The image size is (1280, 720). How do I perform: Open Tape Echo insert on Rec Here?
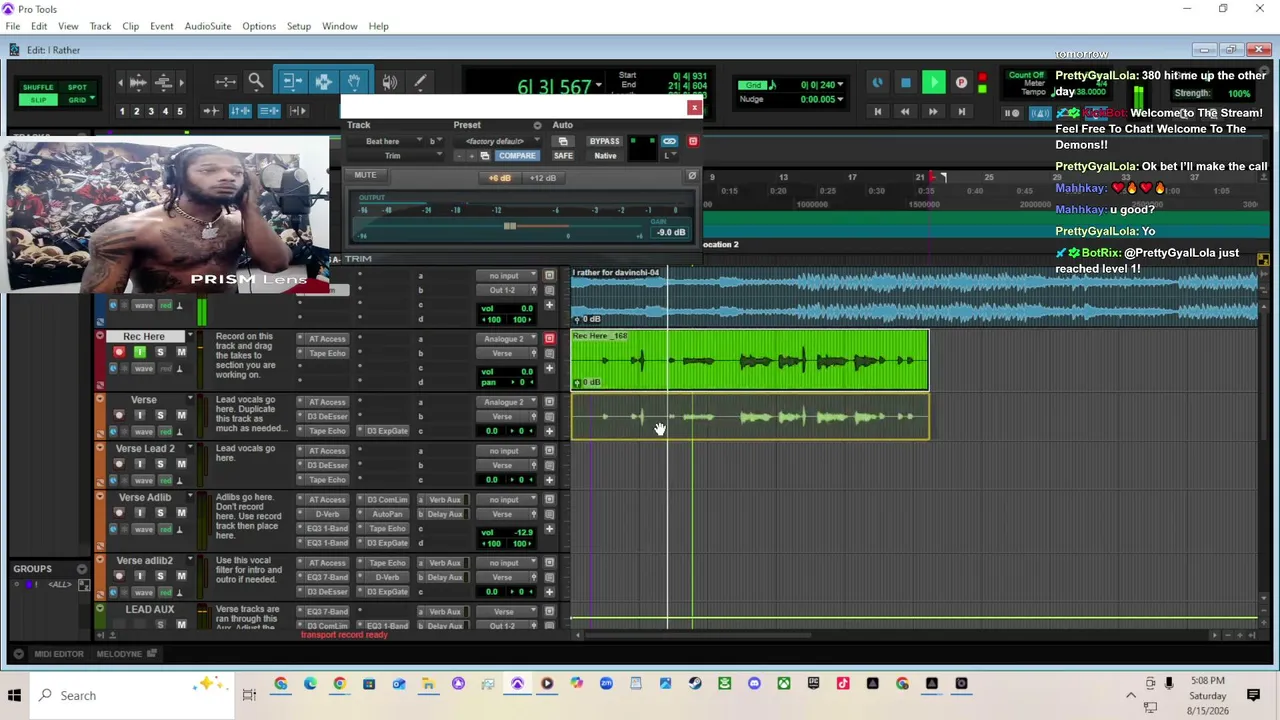(327, 353)
